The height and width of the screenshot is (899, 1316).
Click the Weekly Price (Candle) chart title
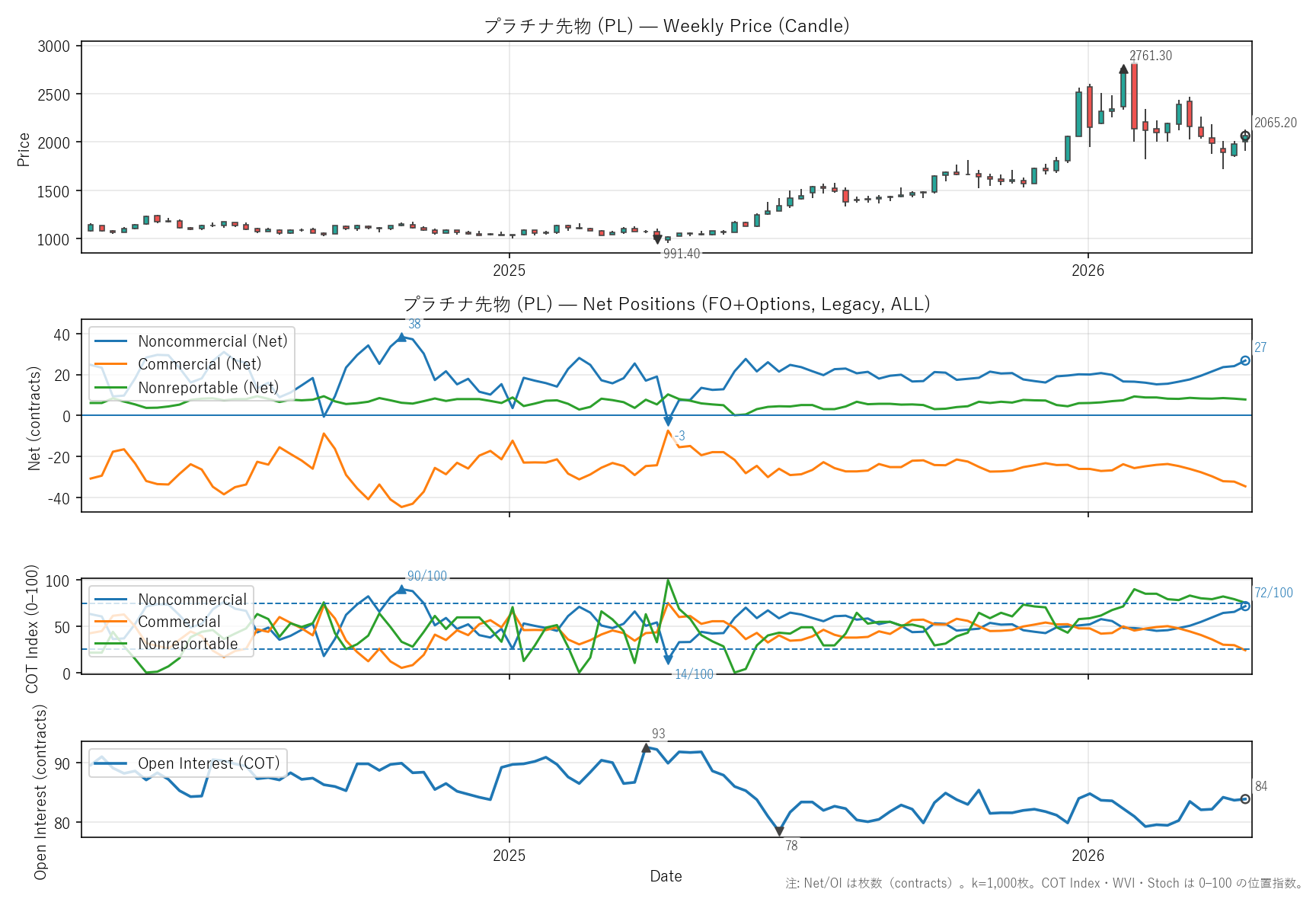666,26
